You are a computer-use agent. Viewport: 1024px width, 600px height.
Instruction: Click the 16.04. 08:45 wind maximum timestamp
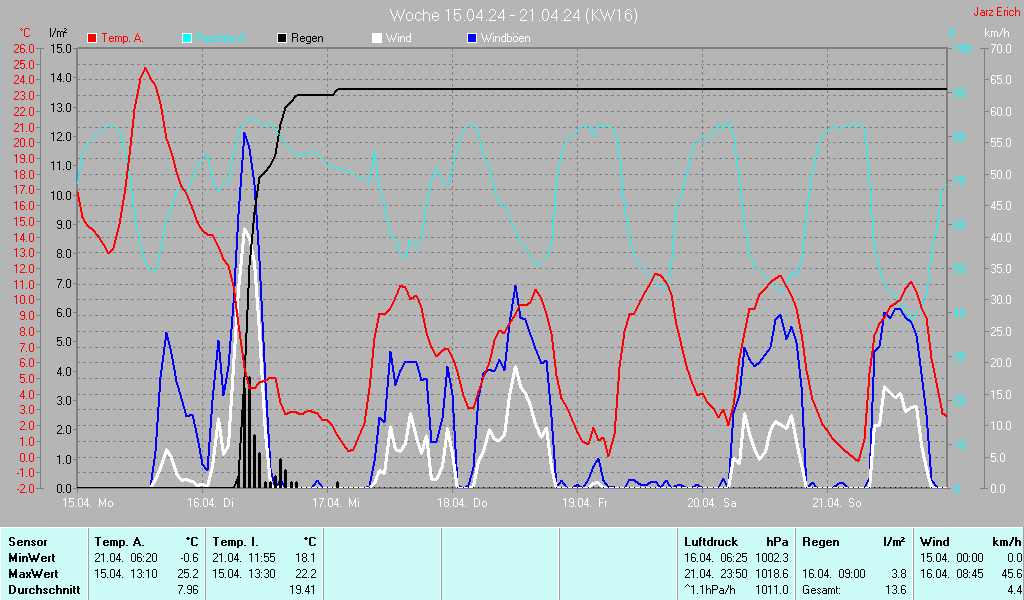point(952,574)
